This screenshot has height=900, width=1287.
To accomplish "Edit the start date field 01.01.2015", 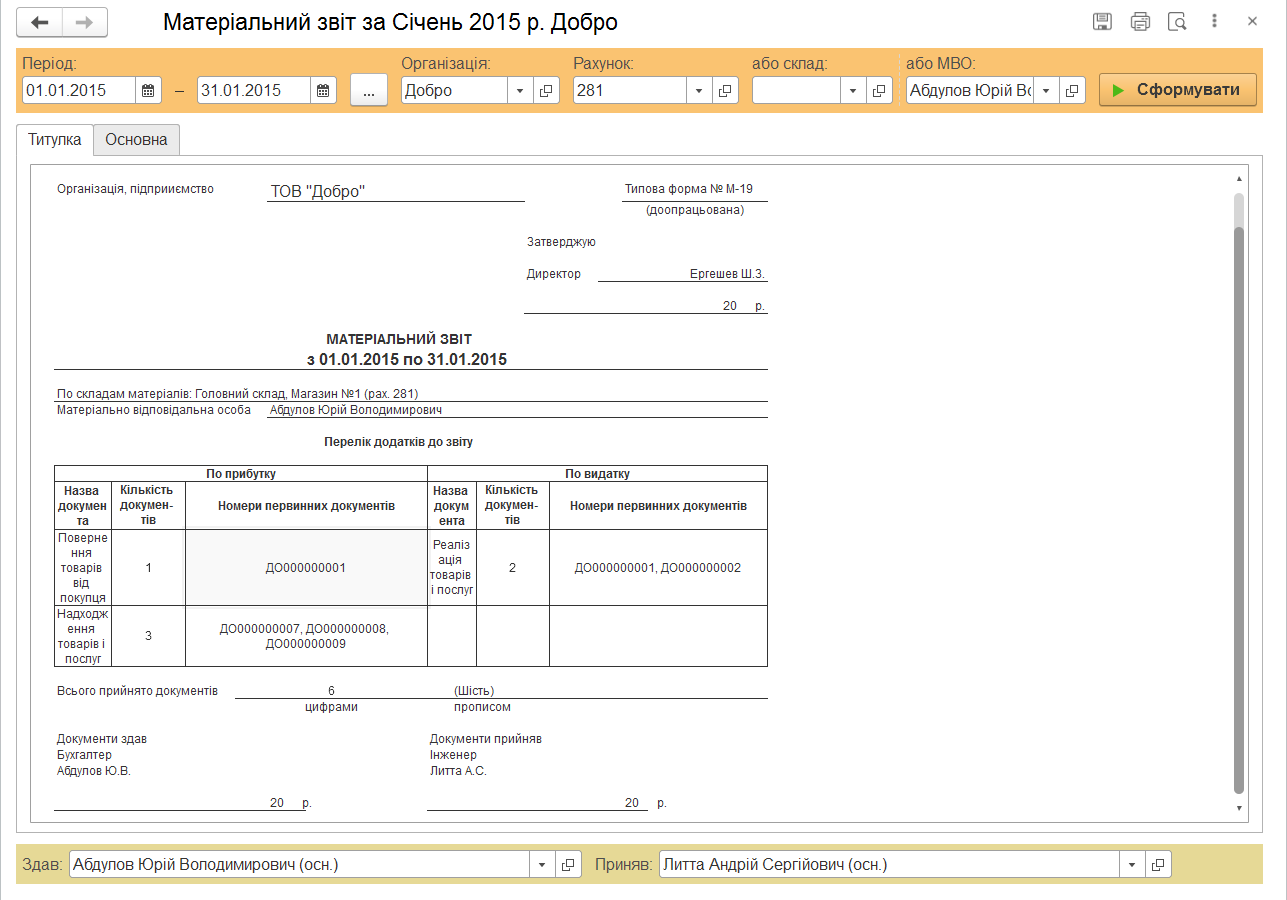I will [x=79, y=90].
